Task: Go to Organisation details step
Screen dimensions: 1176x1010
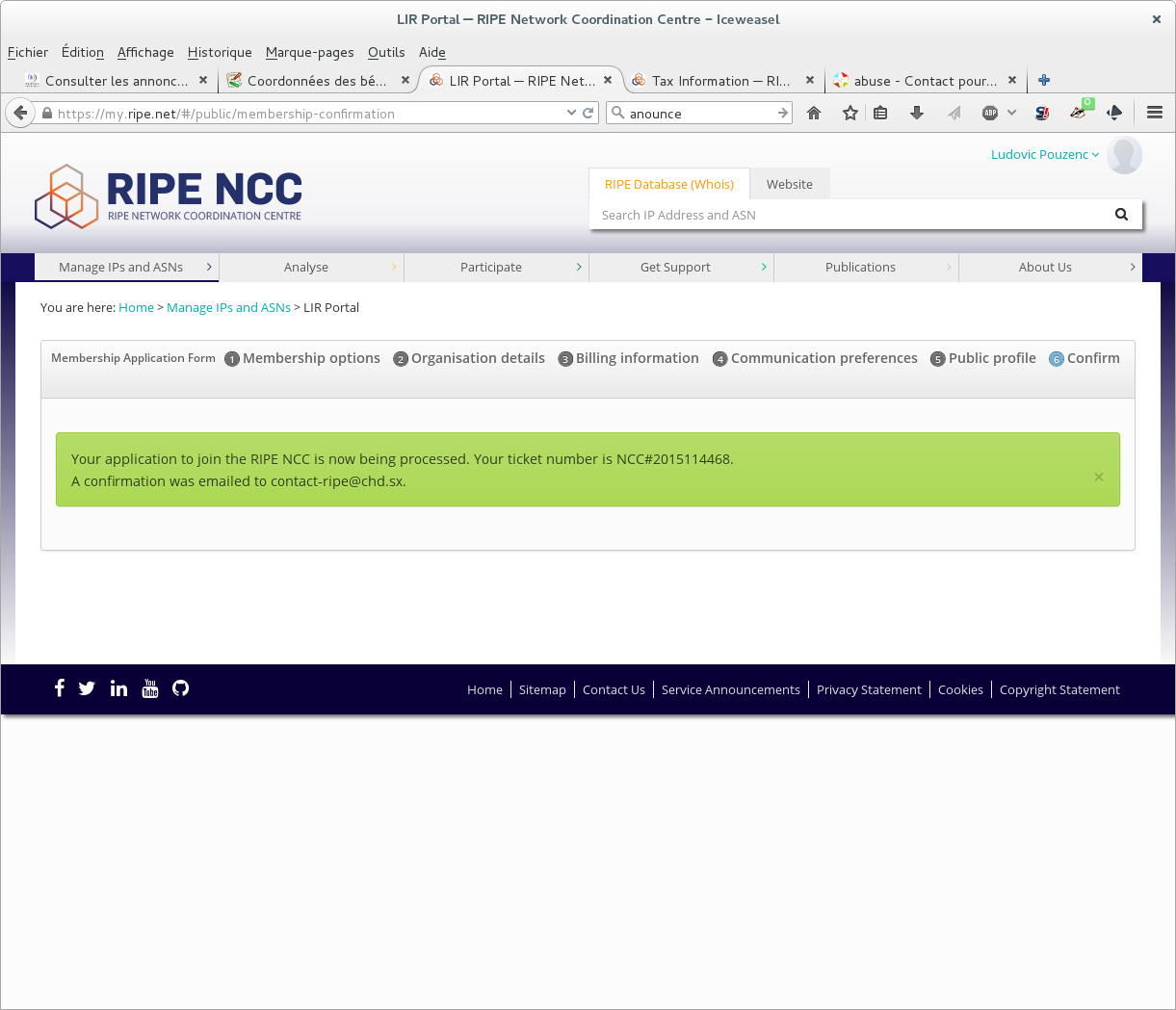Action: click(x=469, y=358)
